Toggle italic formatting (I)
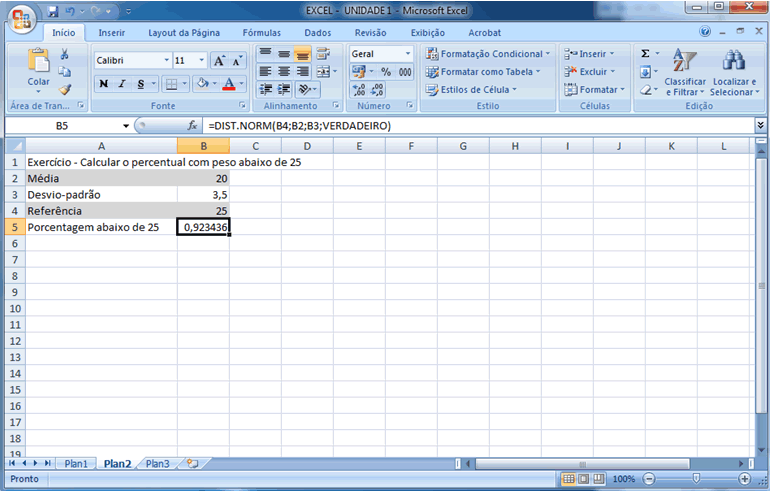 [121, 84]
